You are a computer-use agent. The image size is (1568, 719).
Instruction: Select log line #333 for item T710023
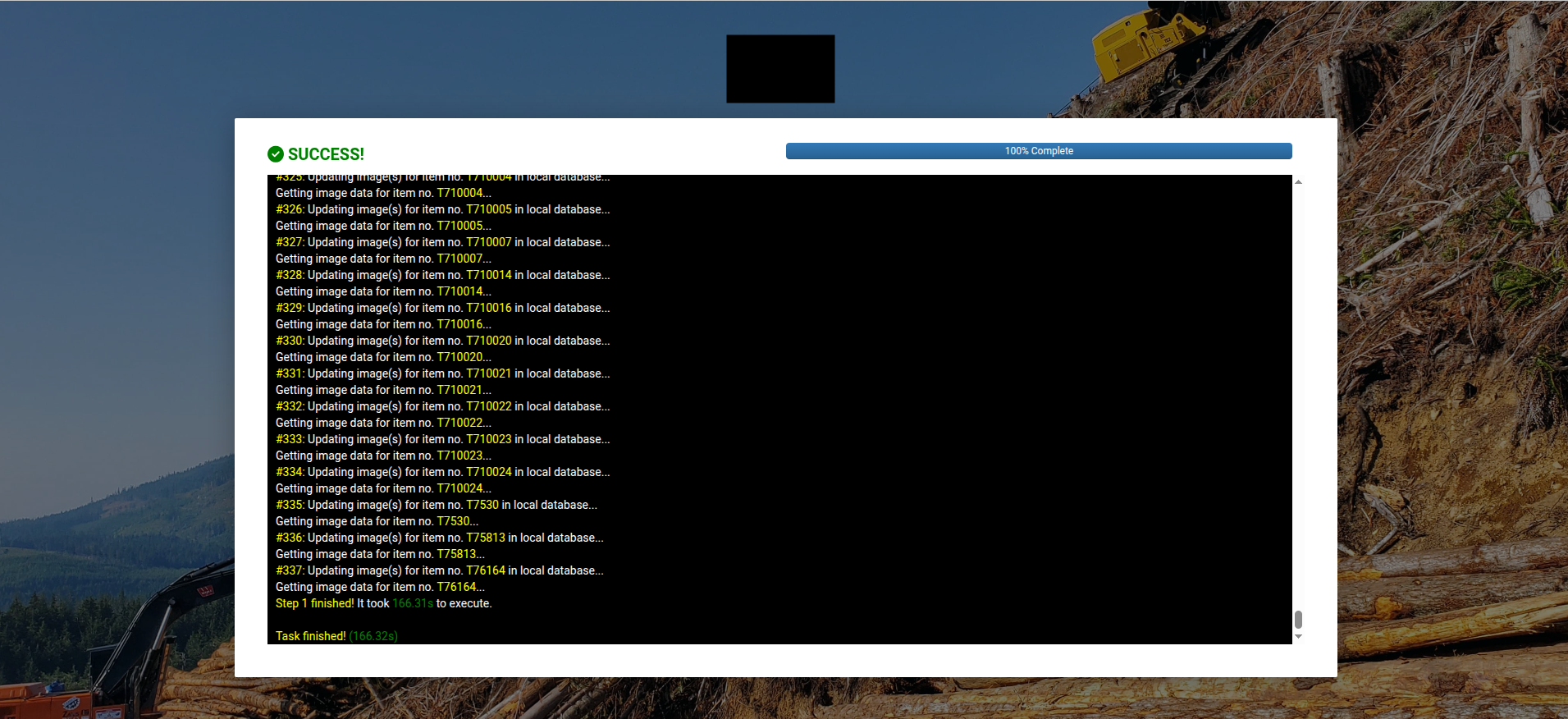(x=443, y=439)
